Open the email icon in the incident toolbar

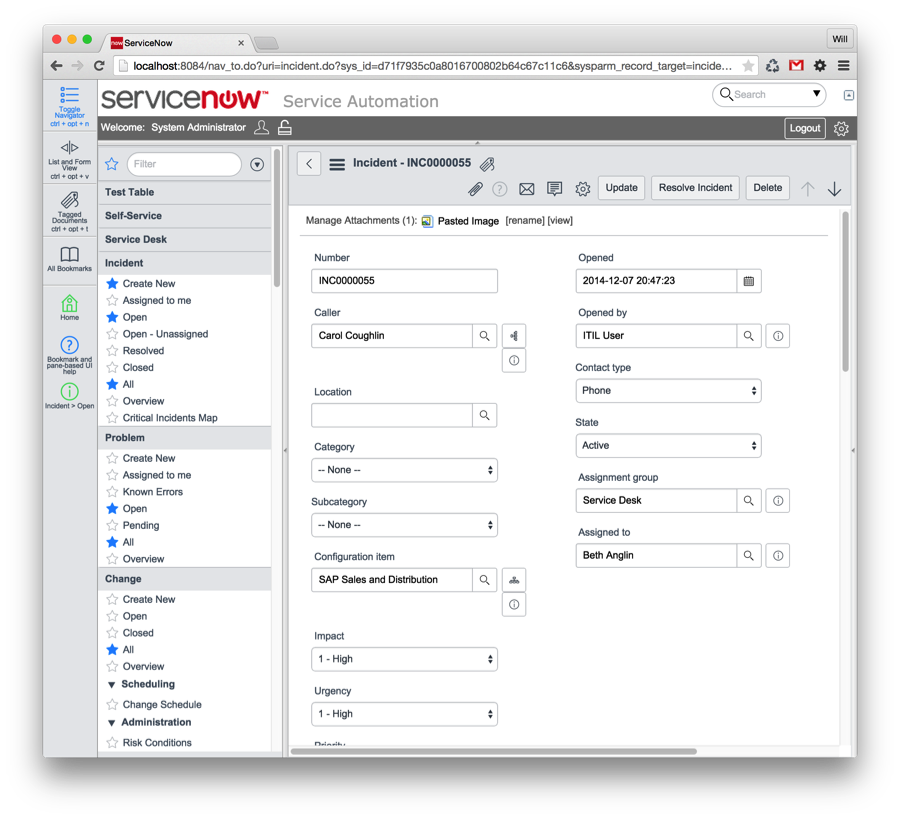pos(526,189)
